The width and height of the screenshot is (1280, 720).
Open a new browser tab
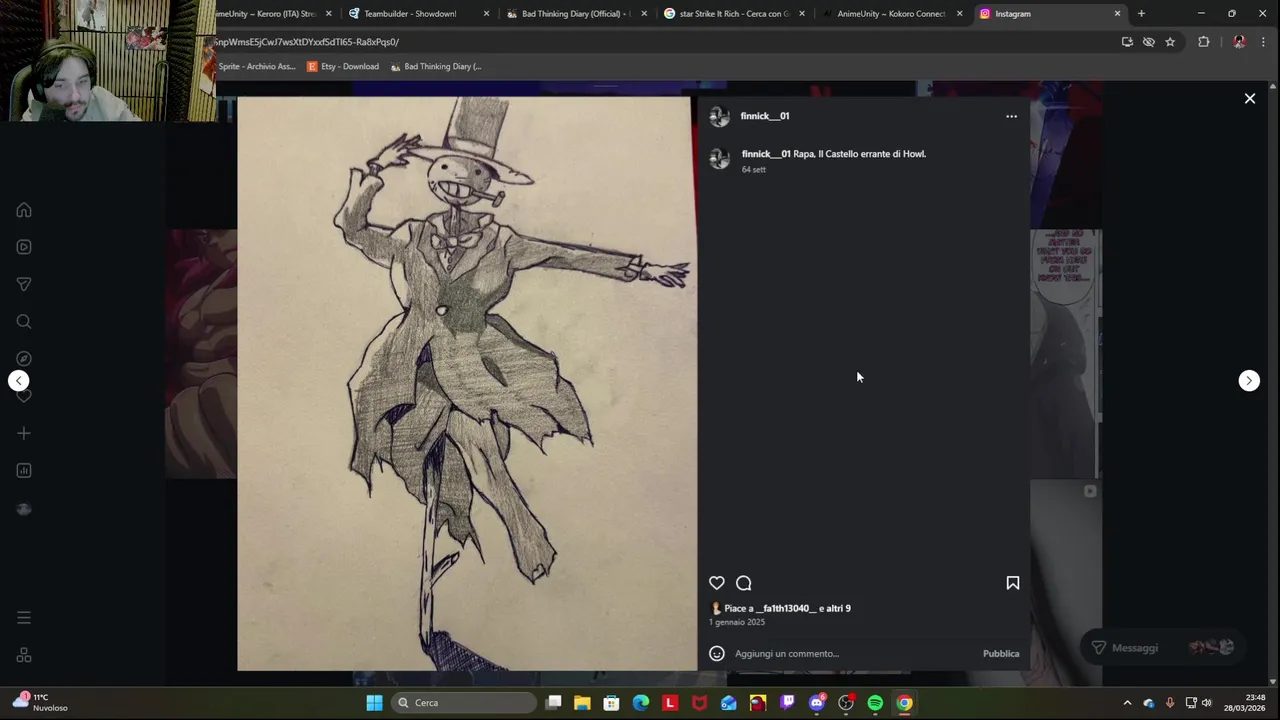coord(1141,14)
